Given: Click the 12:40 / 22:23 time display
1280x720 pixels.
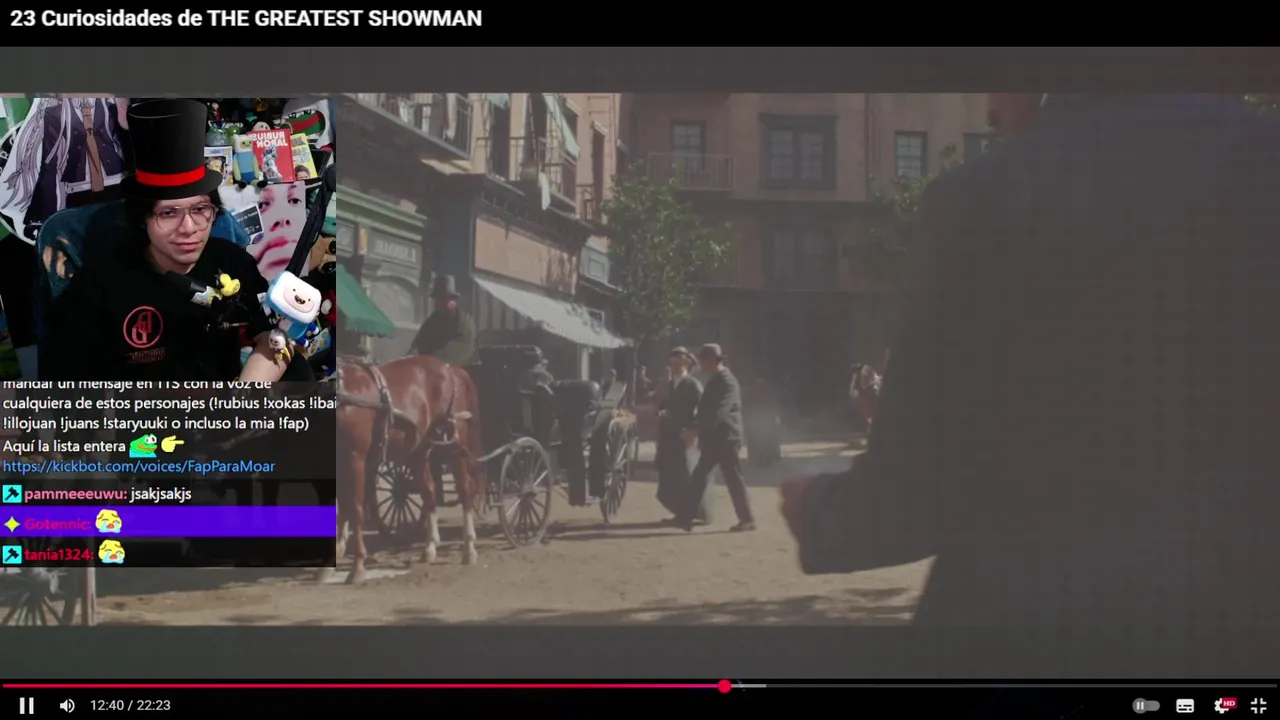Looking at the screenshot, I should point(130,705).
